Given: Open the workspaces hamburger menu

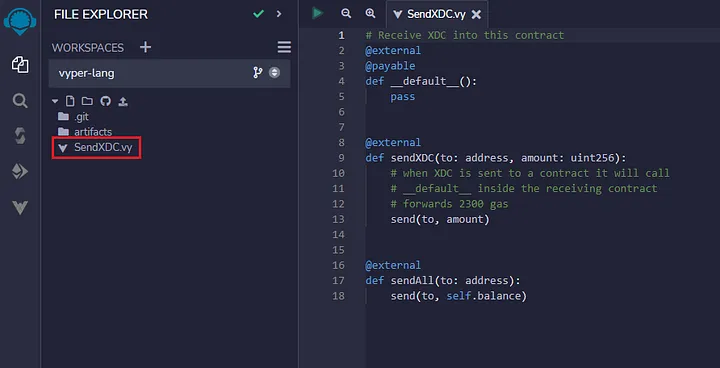Looking at the screenshot, I should (284, 47).
